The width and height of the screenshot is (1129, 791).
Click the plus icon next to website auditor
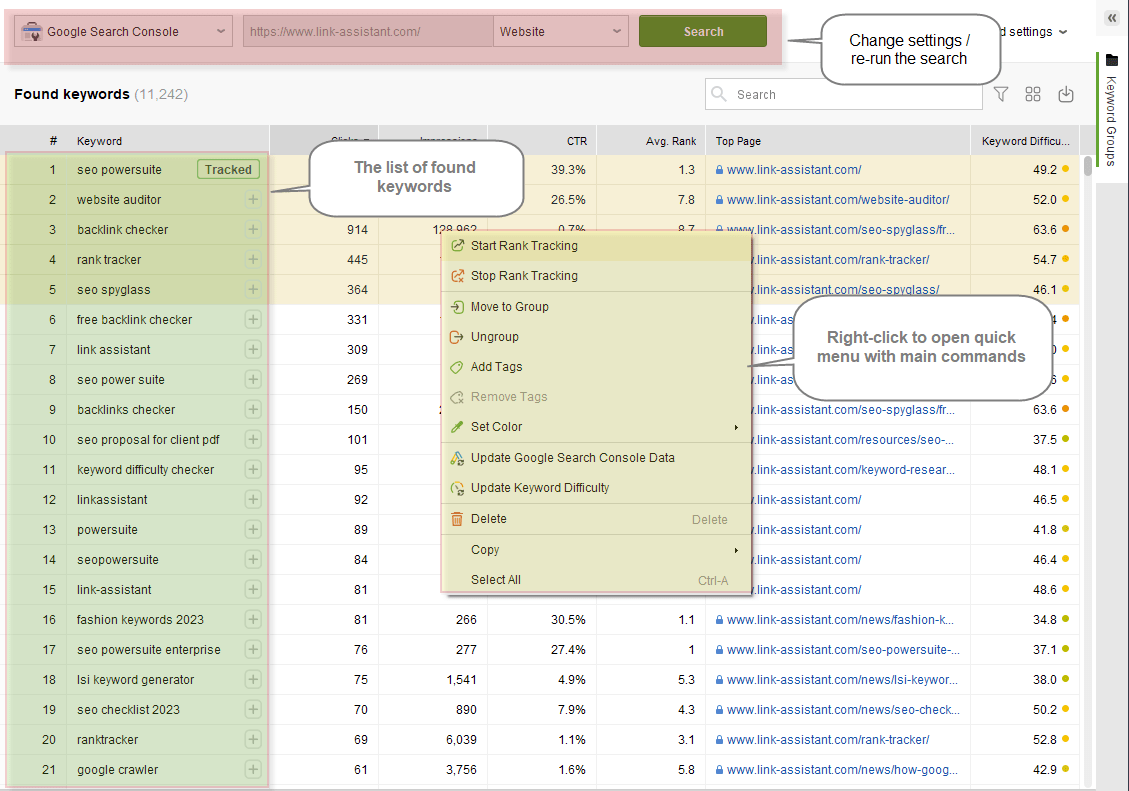[253, 199]
